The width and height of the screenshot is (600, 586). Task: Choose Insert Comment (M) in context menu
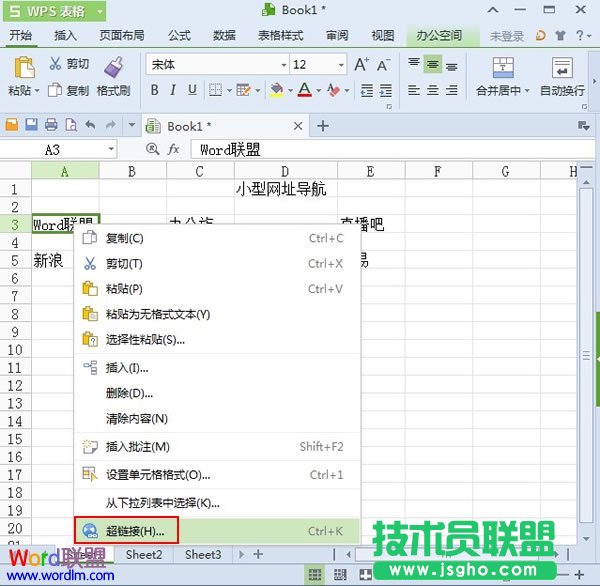[217, 446]
